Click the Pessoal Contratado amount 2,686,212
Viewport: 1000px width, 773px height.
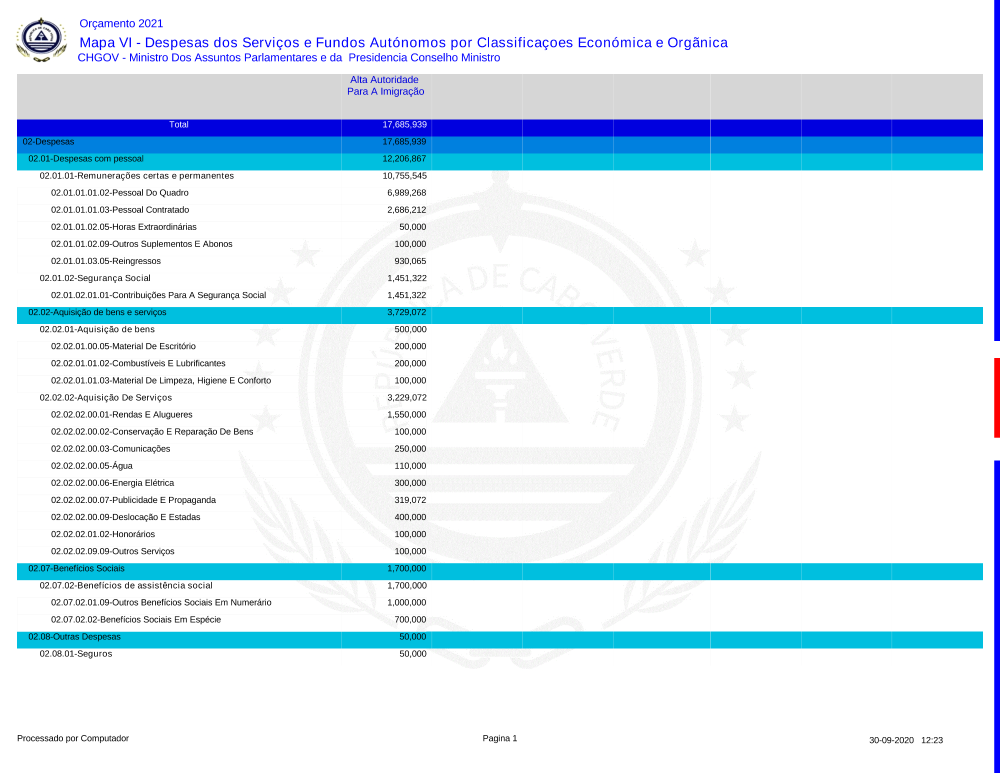click(406, 210)
